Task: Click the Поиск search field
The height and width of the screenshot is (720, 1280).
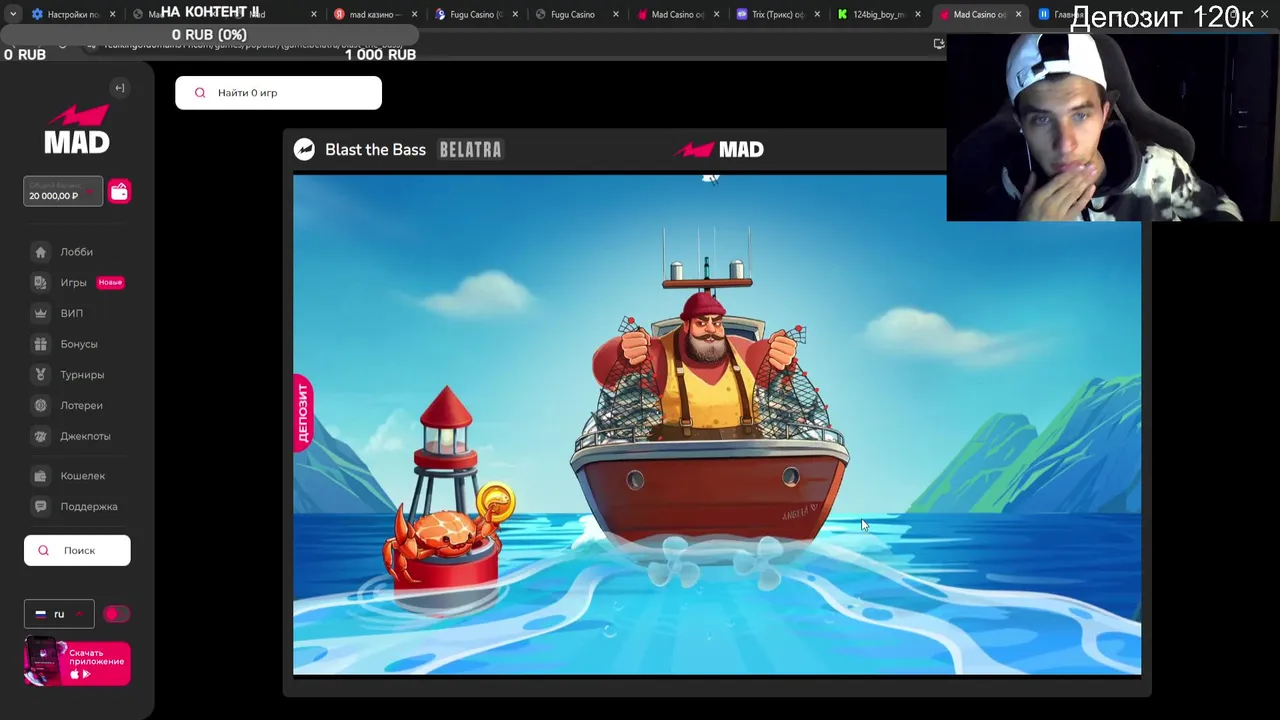Action: [x=77, y=550]
